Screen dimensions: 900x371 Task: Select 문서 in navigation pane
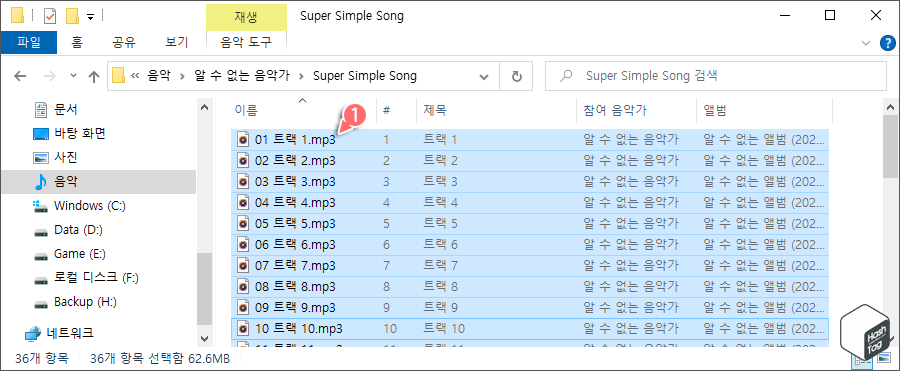[x=65, y=109]
